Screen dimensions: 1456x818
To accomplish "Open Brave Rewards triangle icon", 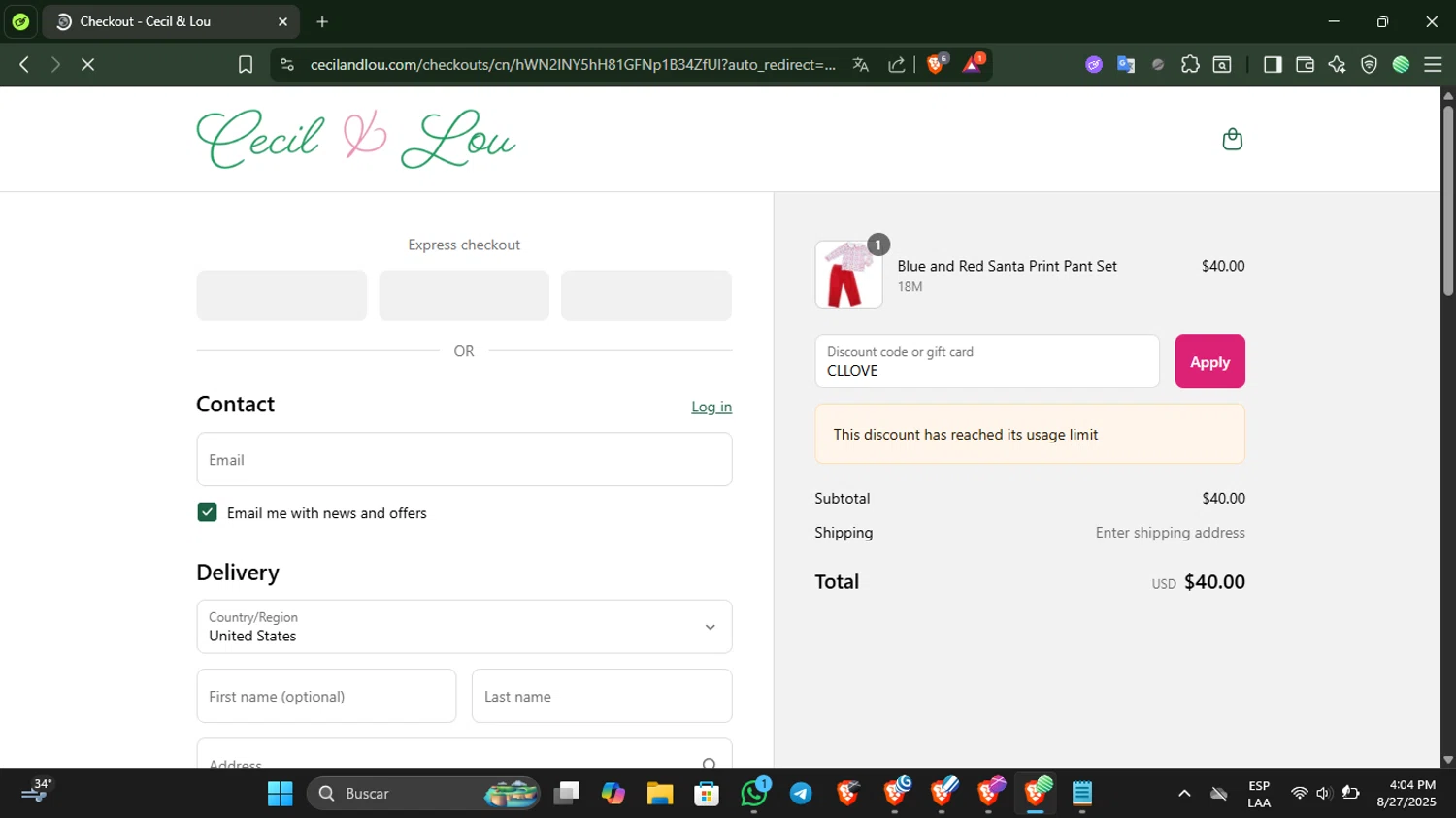I will click(973, 64).
